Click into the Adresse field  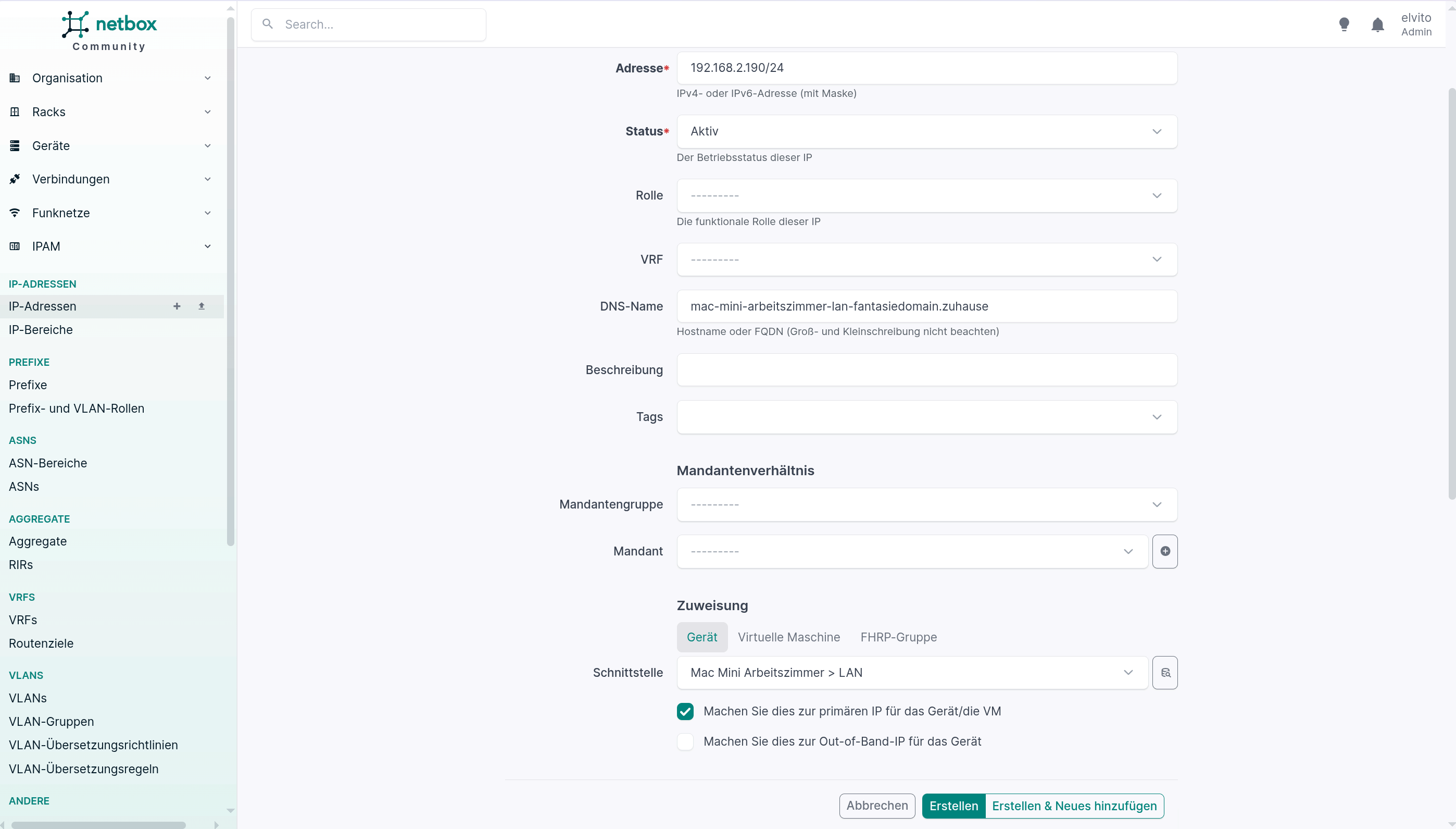[x=927, y=68]
